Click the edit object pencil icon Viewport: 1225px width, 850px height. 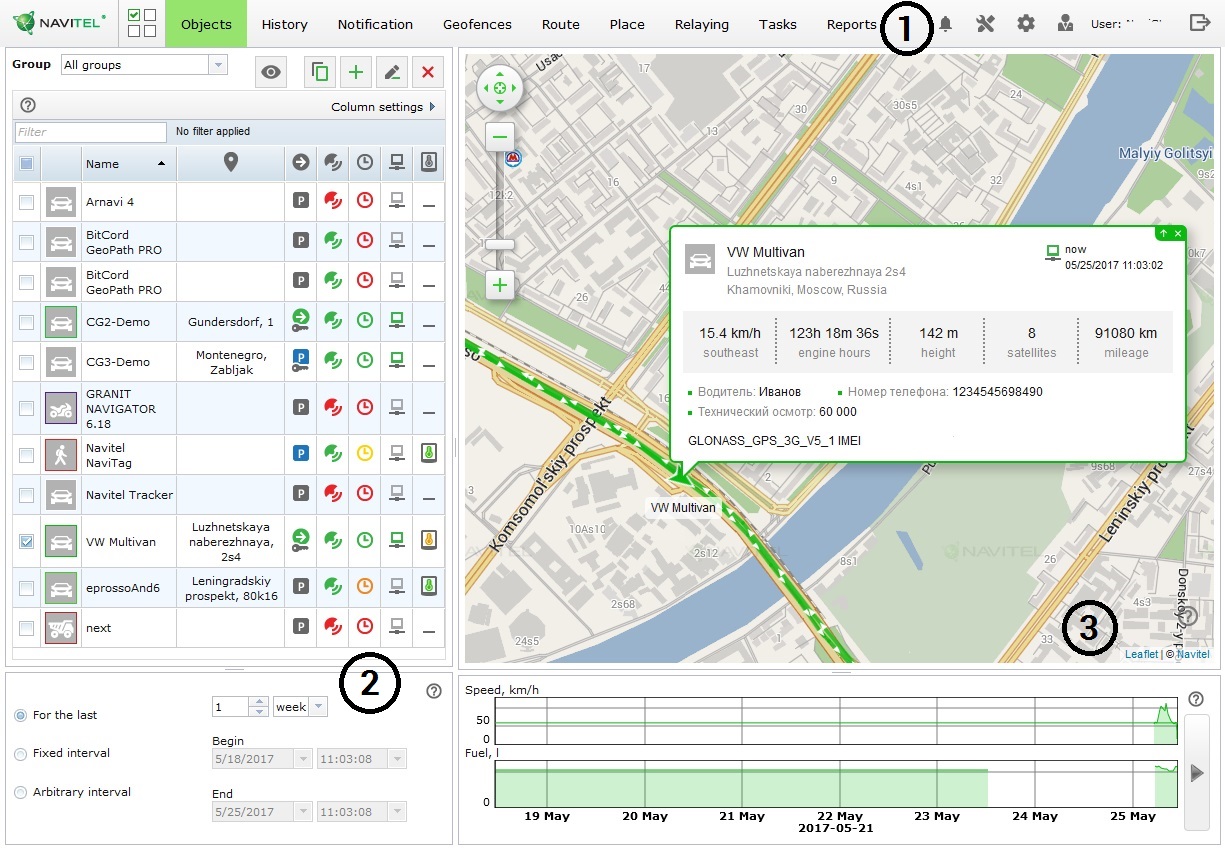(392, 72)
